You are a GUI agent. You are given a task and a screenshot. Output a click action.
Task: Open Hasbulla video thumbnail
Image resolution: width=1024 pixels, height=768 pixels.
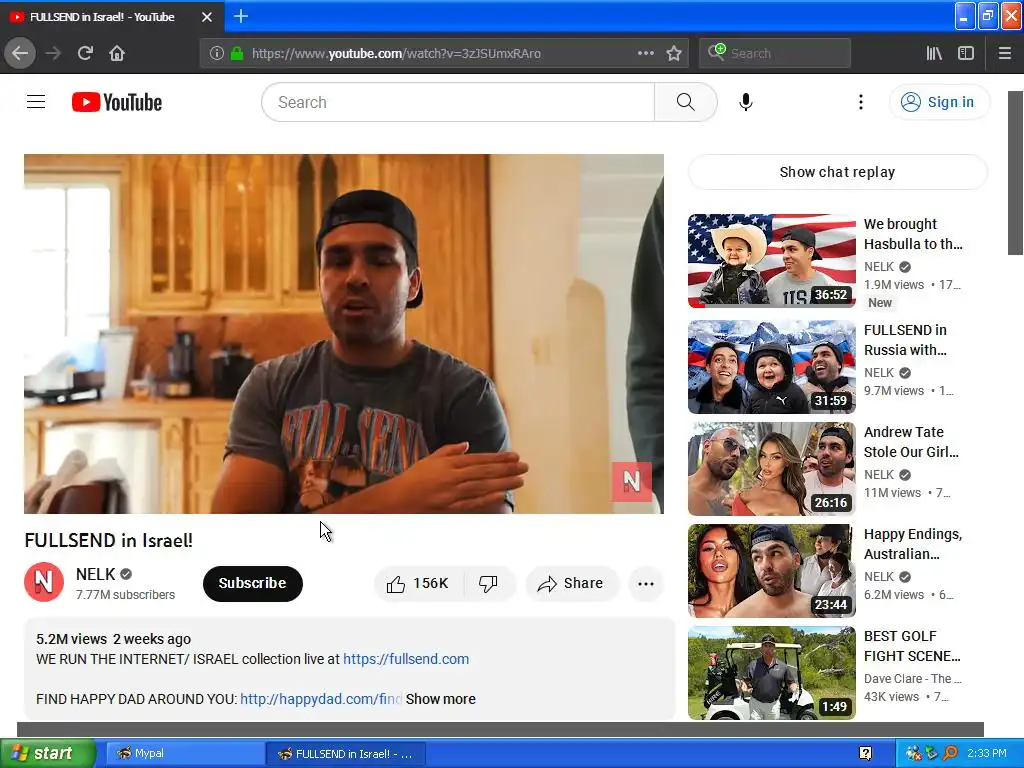tap(771, 261)
